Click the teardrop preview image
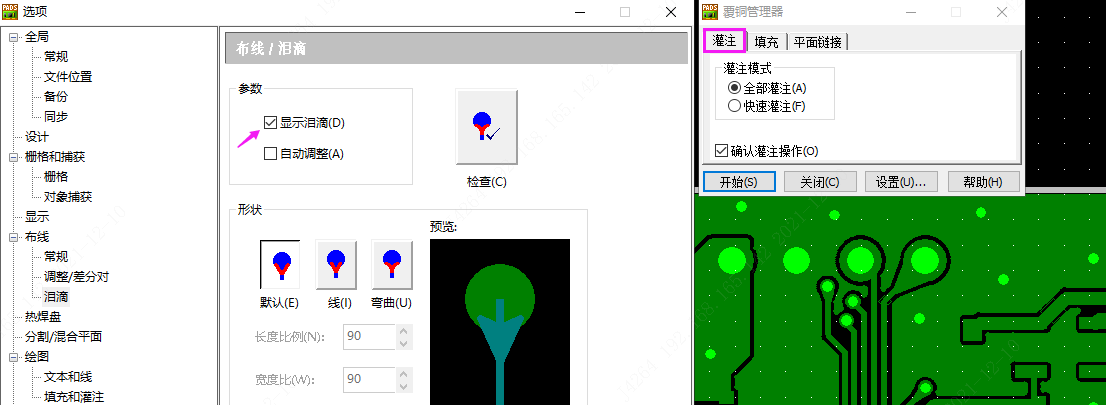1106x405 pixels. (x=499, y=322)
